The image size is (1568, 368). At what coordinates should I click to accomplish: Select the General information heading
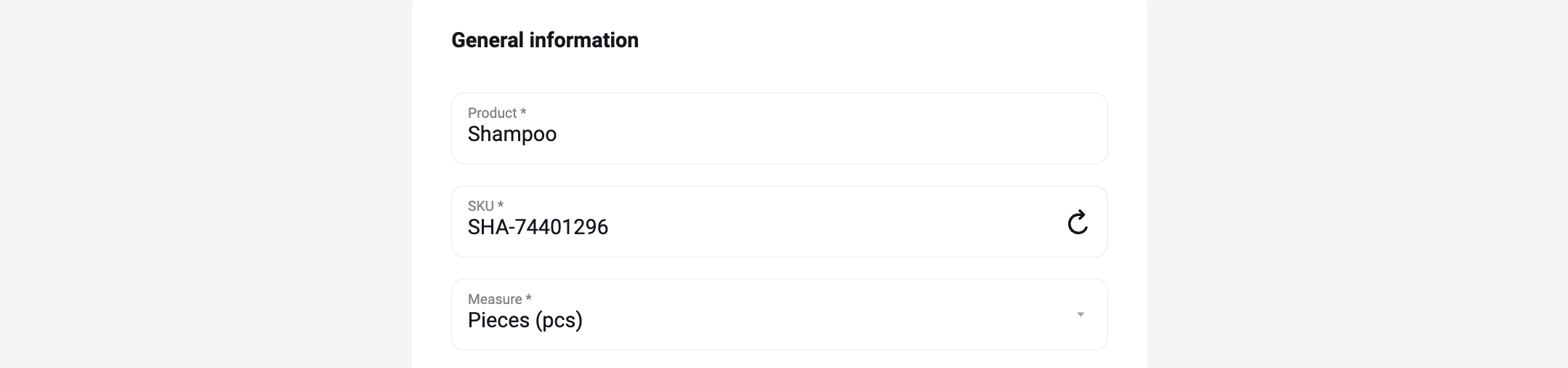click(545, 40)
